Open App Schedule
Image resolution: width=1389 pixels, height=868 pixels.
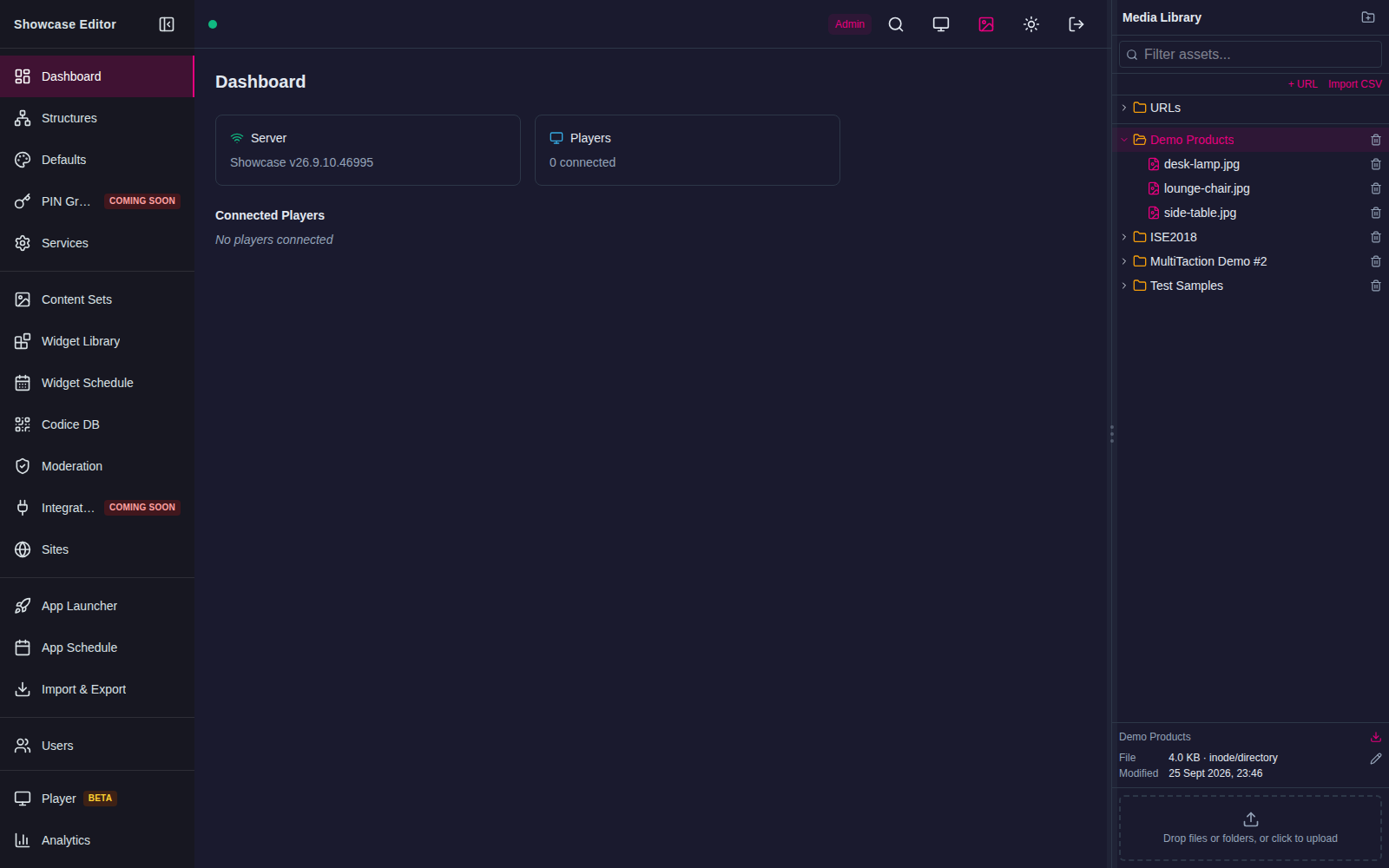coord(97,648)
